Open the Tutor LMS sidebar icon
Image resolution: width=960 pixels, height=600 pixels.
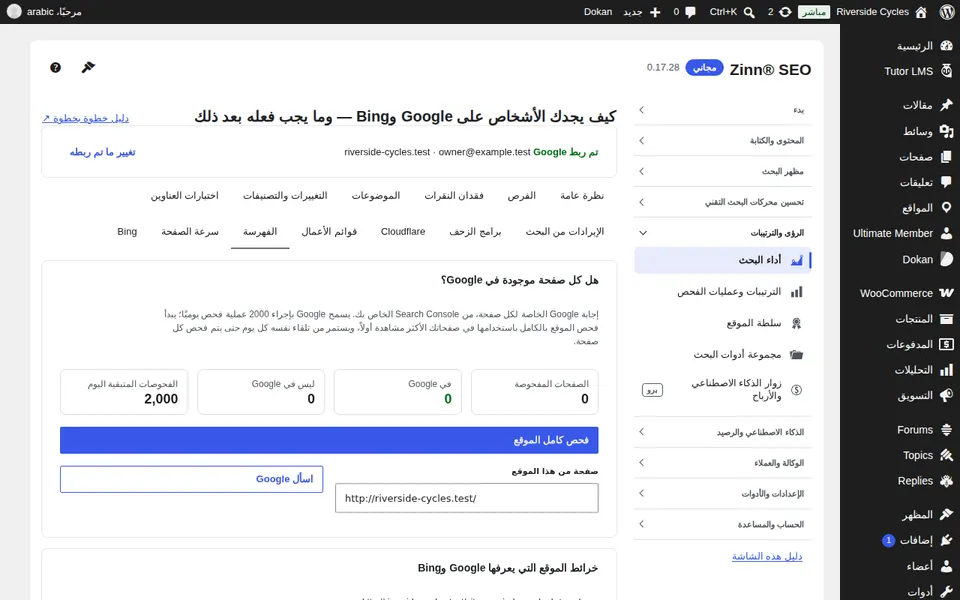coord(947,71)
